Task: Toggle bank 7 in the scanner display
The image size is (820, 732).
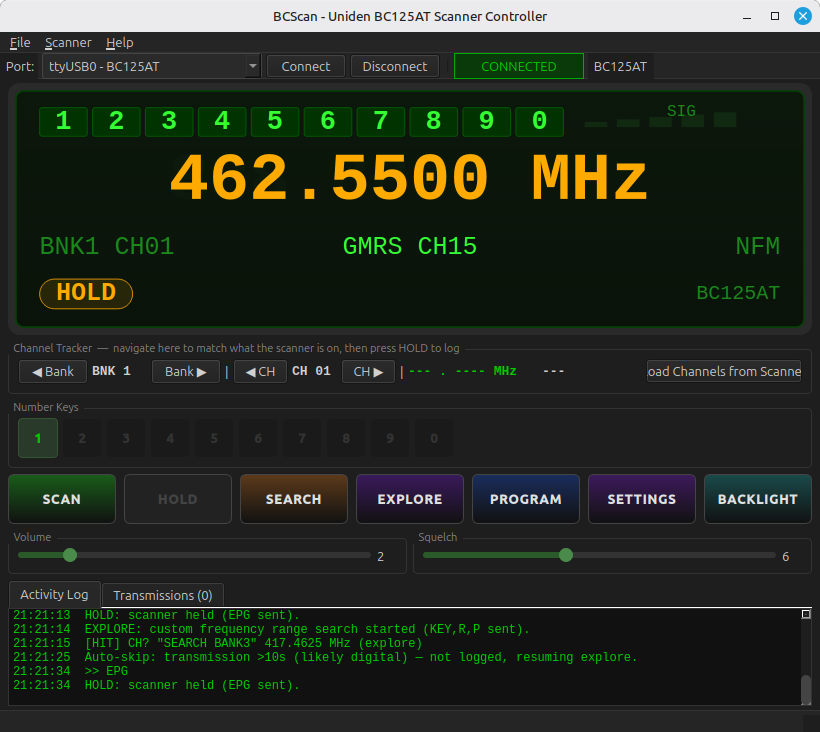Action: tap(381, 121)
